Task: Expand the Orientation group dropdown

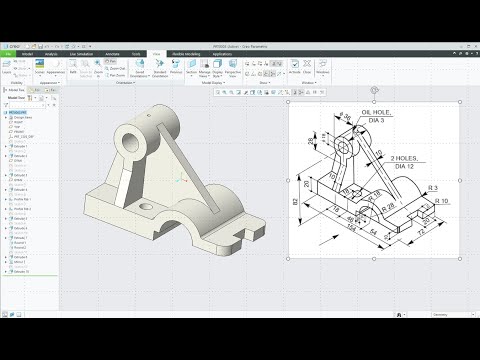Action: (x=125, y=83)
